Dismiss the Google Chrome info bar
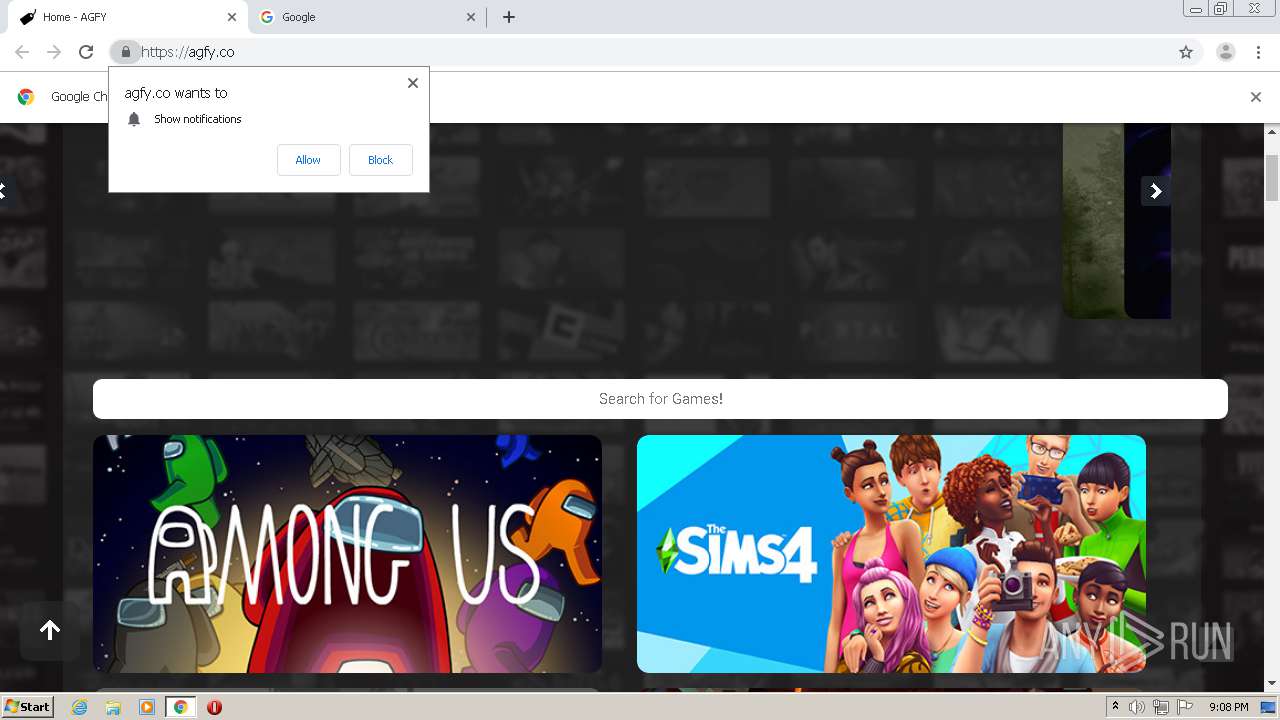 coord(1255,97)
